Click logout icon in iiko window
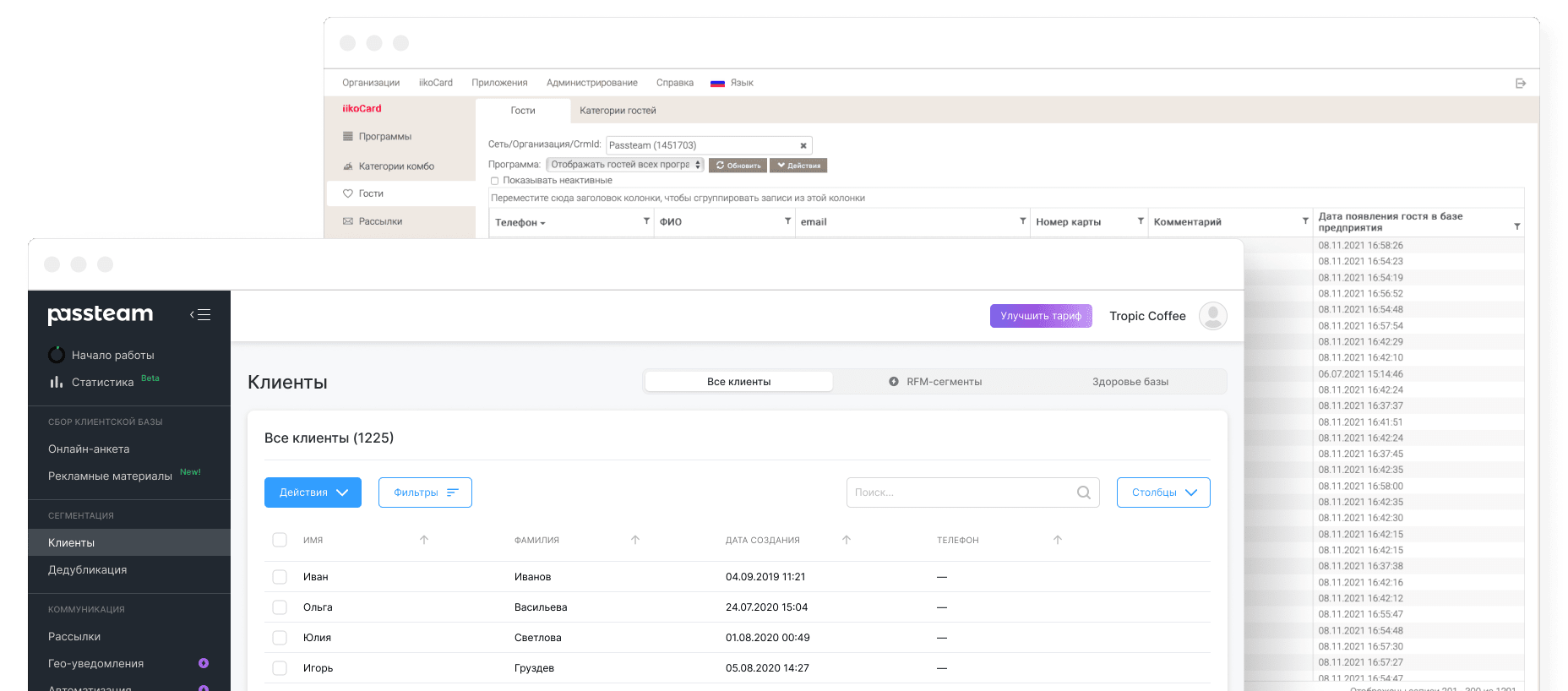 (x=1521, y=83)
